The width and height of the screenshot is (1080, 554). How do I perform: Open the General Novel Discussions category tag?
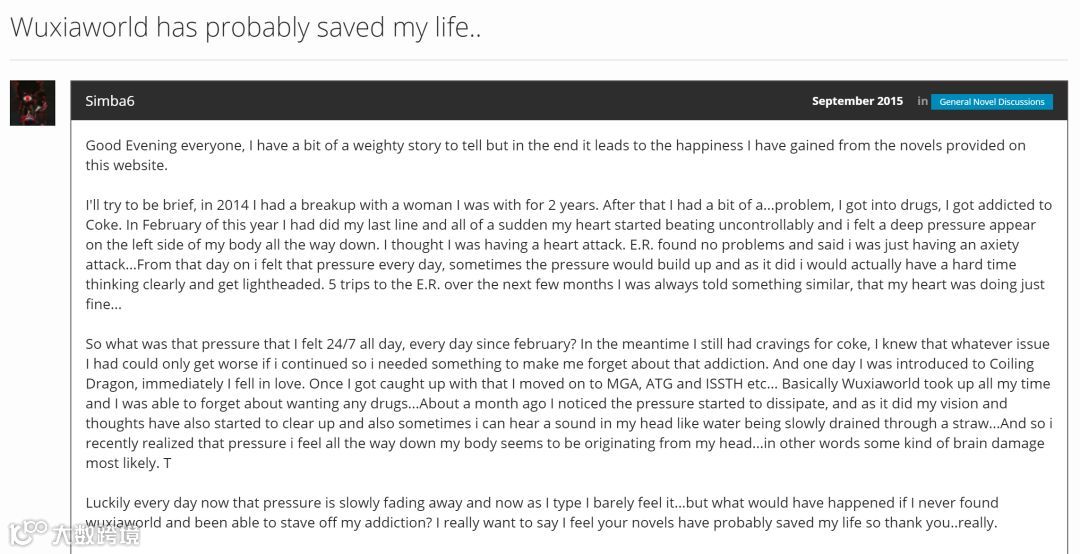991,102
